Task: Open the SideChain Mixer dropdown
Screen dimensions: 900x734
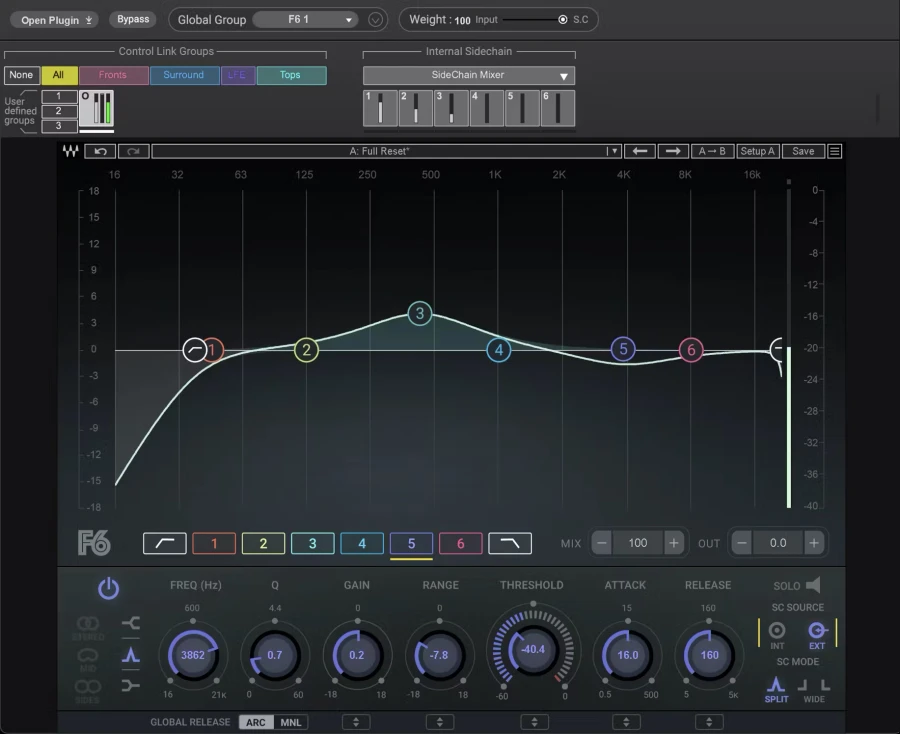Action: click(x=469, y=75)
